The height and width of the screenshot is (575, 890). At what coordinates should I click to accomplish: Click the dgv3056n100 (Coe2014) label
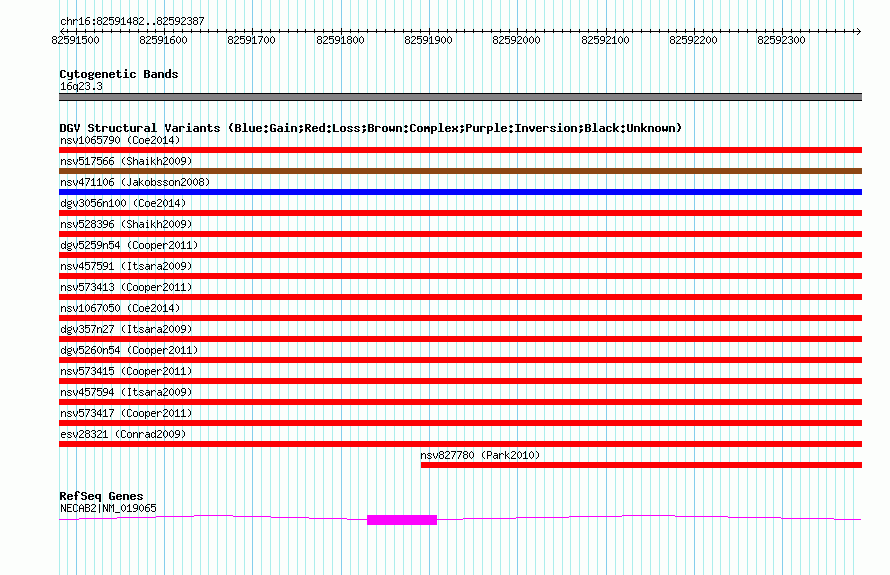coord(123,203)
